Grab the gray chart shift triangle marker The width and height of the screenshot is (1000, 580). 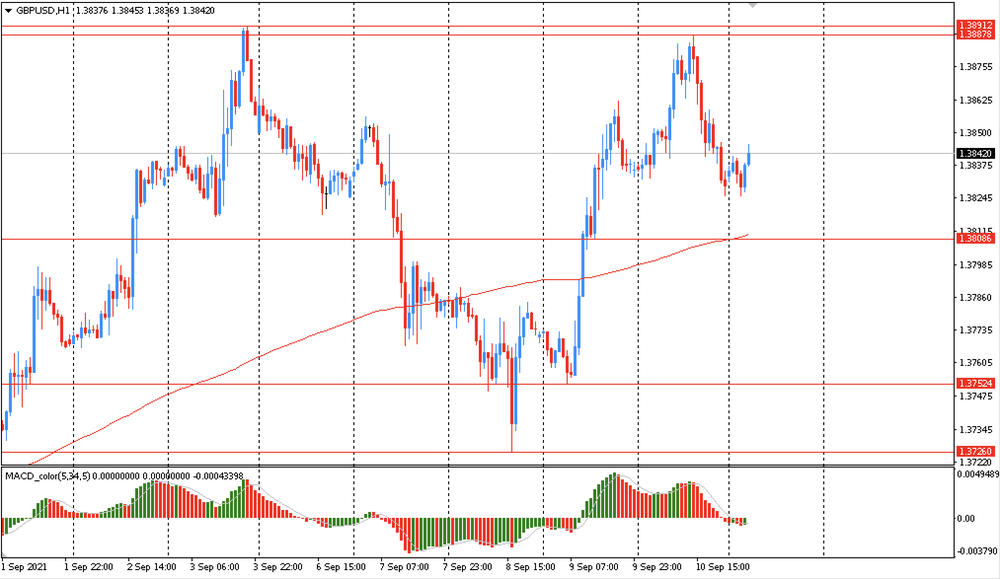coord(753,4)
